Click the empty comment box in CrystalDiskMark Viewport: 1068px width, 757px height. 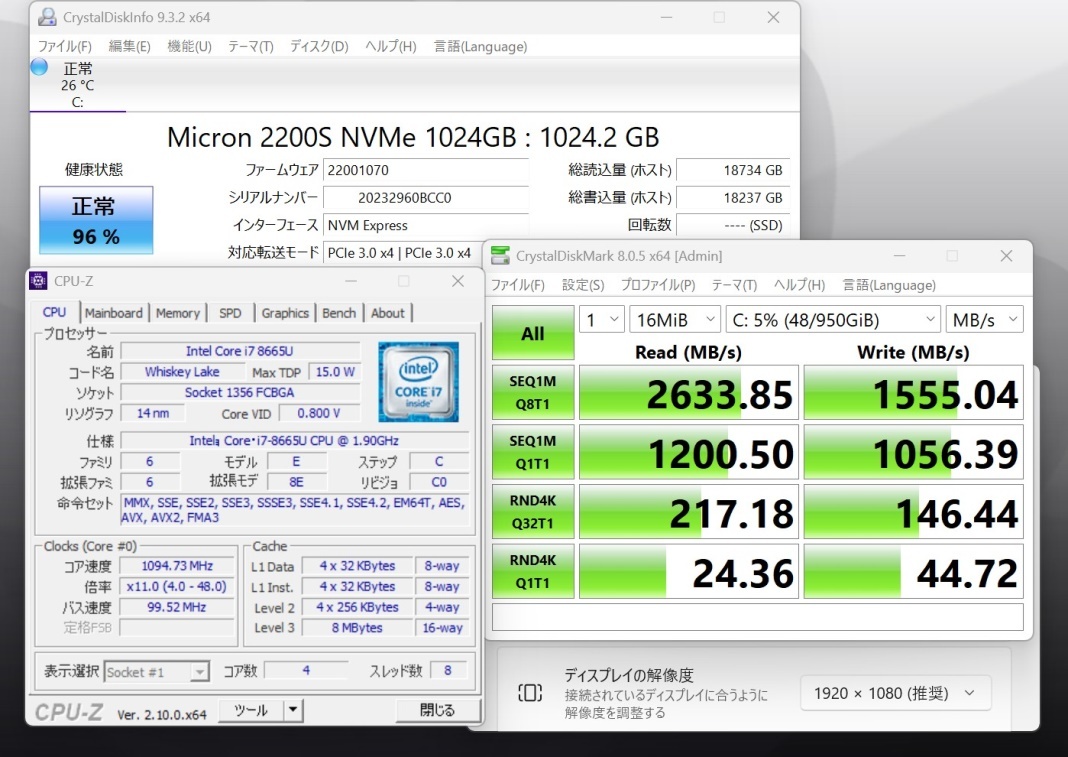click(x=757, y=617)
